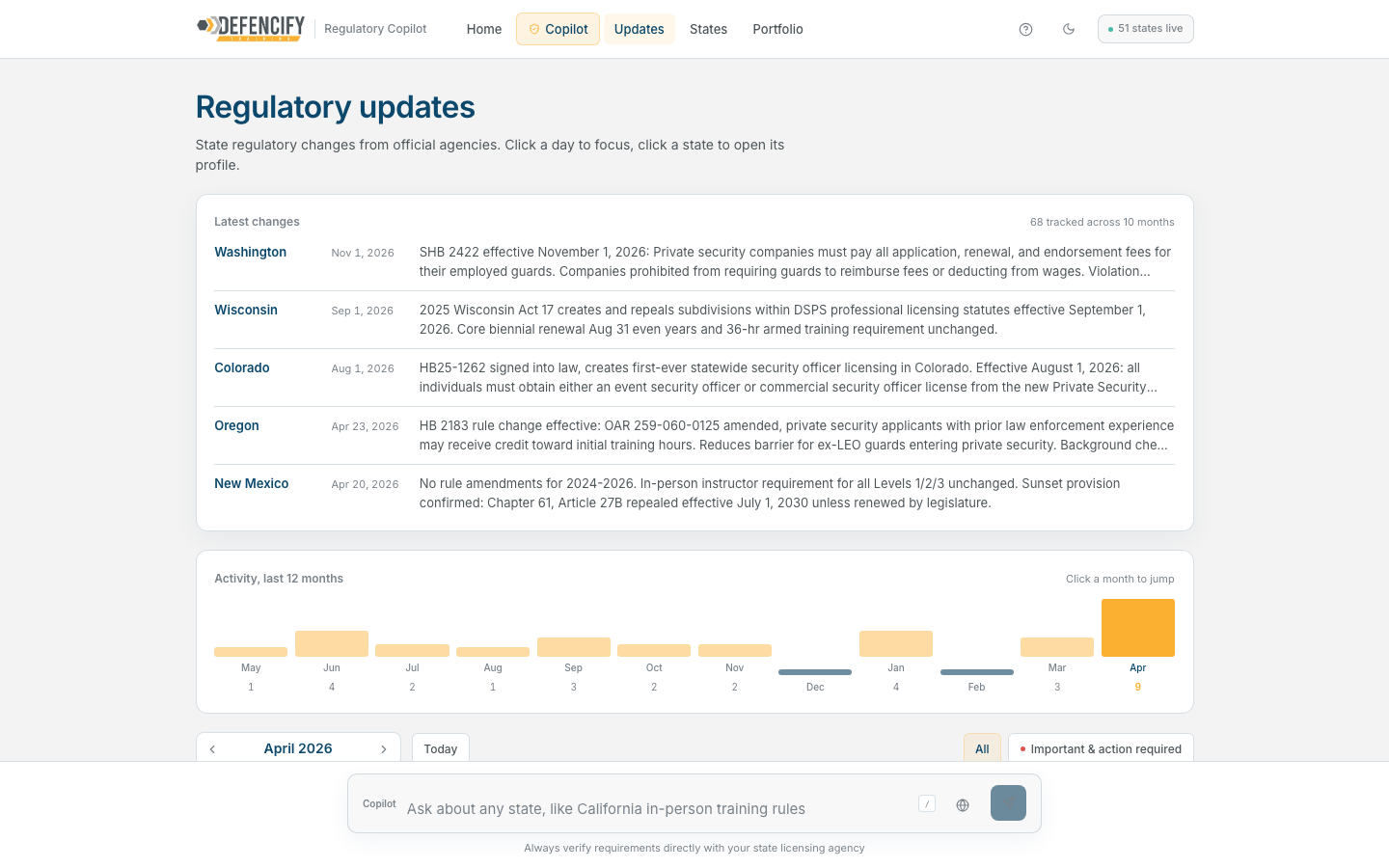Click the Defencify logo
The width and height of the screenshot is (1389, 868).
251,28
